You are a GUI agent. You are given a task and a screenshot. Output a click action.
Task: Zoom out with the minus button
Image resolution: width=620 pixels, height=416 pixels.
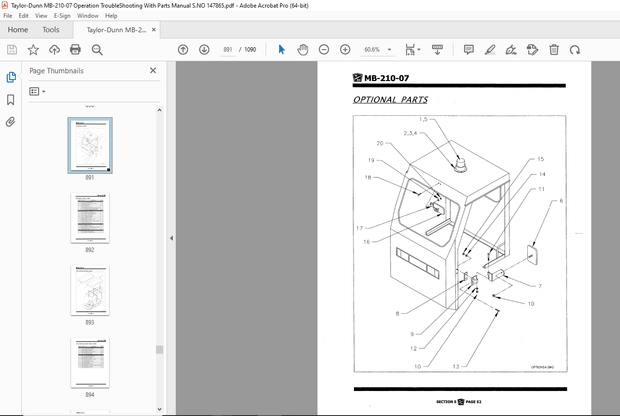click(324, 49)
